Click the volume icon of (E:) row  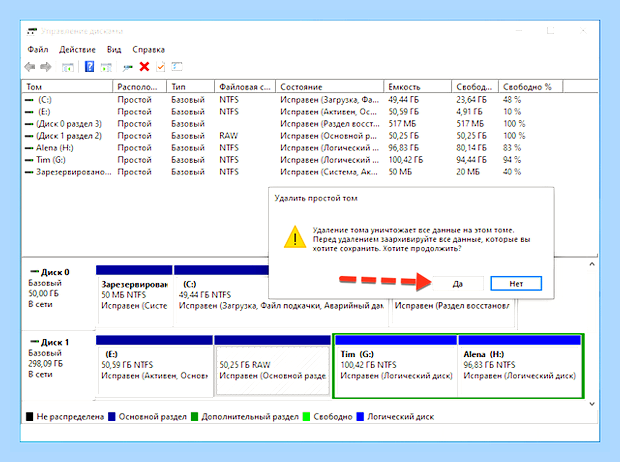29,112
